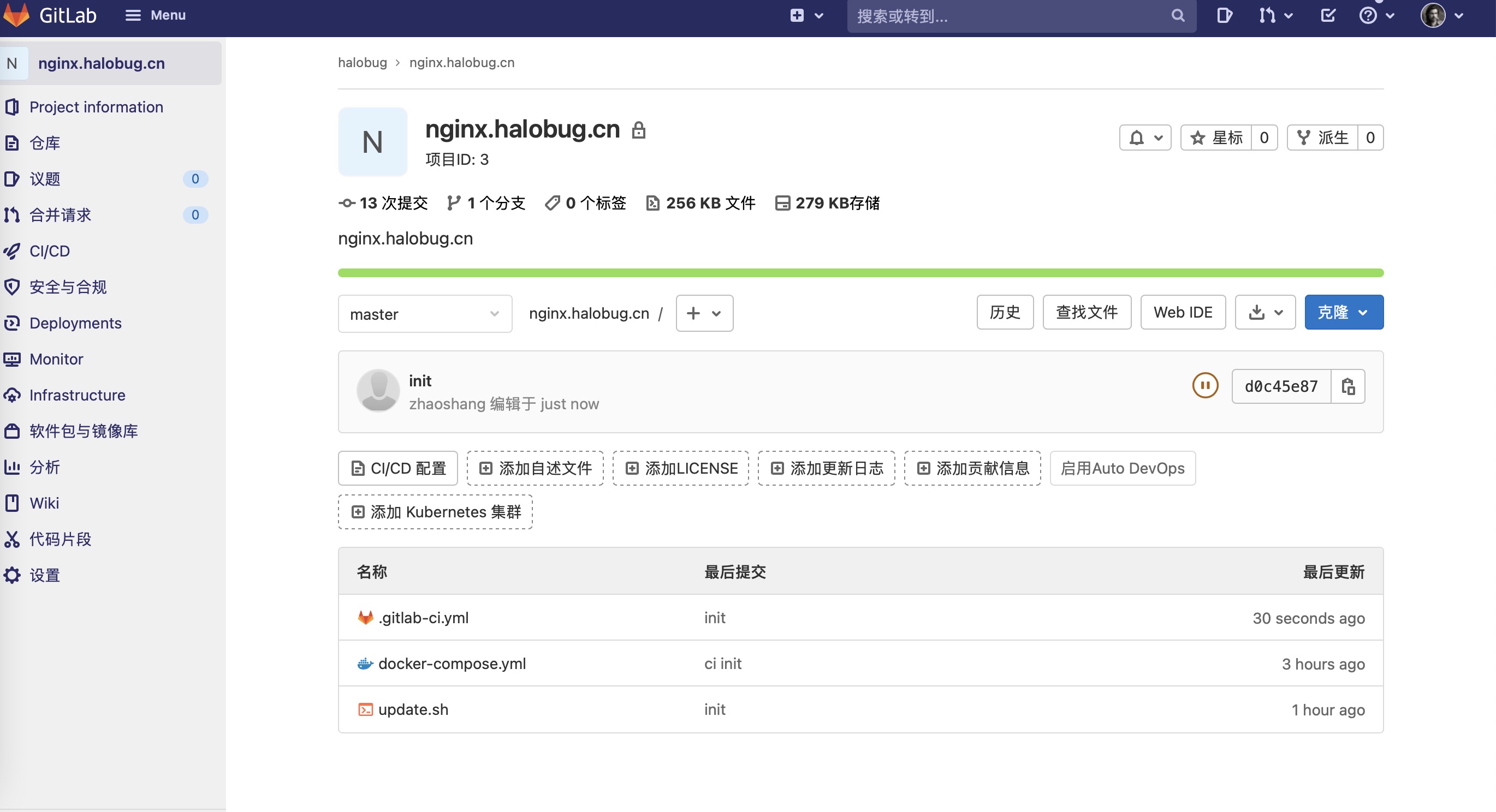Click the GitLab fox logo
Screen dimensions: 1496x812
[x=16, y=15]
